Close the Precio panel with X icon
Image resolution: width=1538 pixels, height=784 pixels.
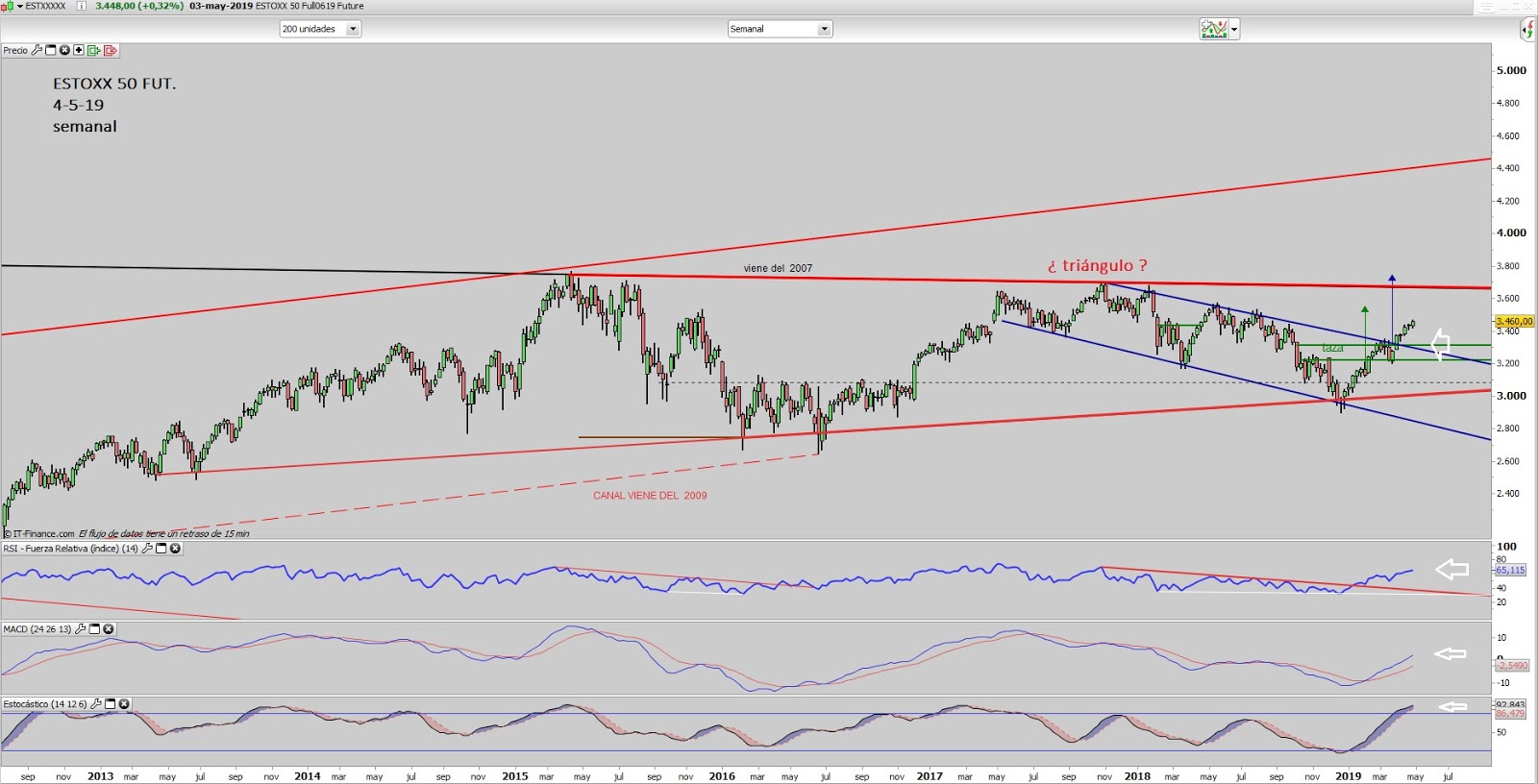point(64,50)
